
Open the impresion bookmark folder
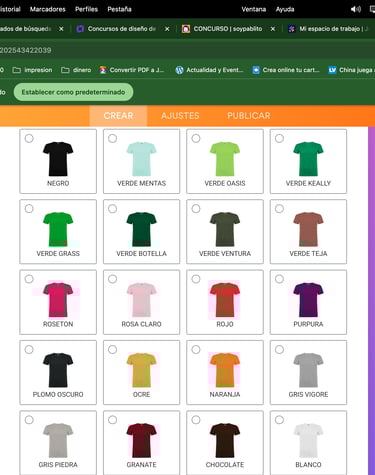tap(32, 70)
